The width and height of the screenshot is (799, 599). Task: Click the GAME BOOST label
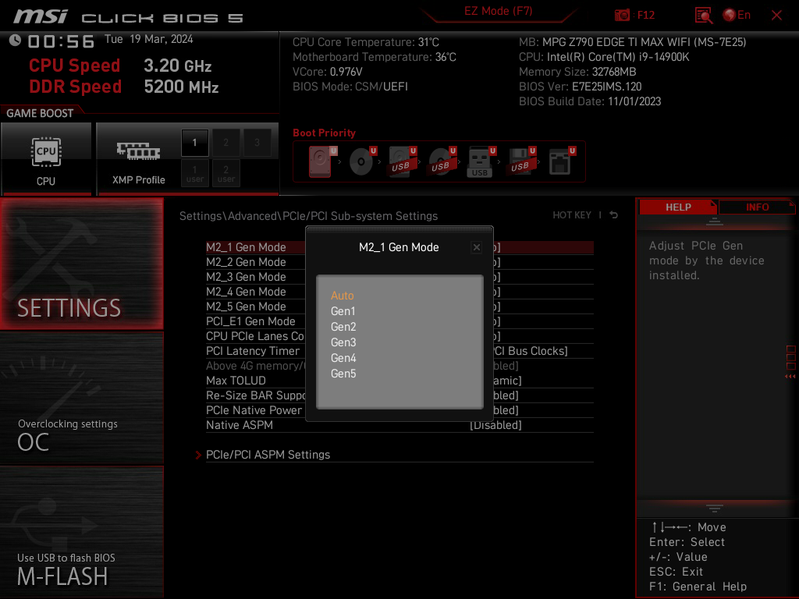(x=40, y=113)
